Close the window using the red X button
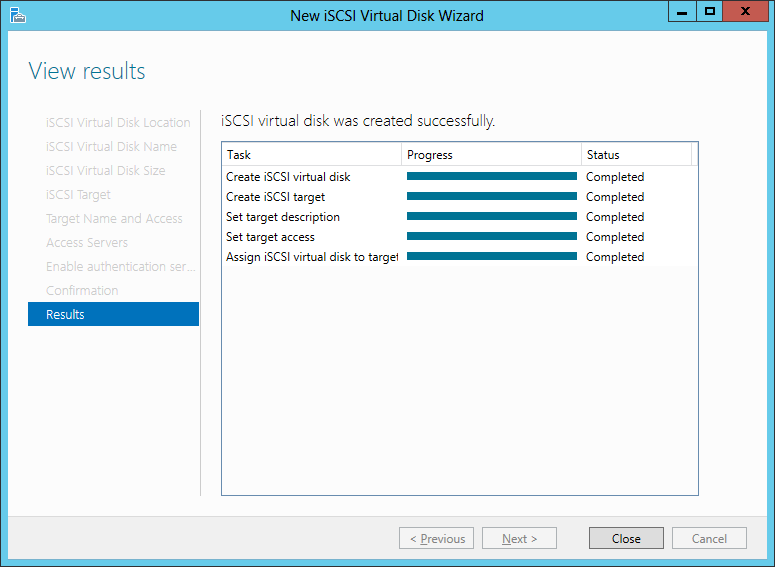 (745, 12)
